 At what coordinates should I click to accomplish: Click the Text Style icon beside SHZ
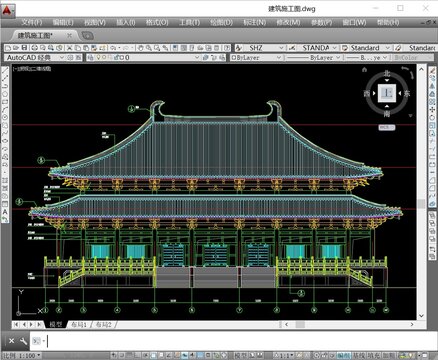(239, 48)
